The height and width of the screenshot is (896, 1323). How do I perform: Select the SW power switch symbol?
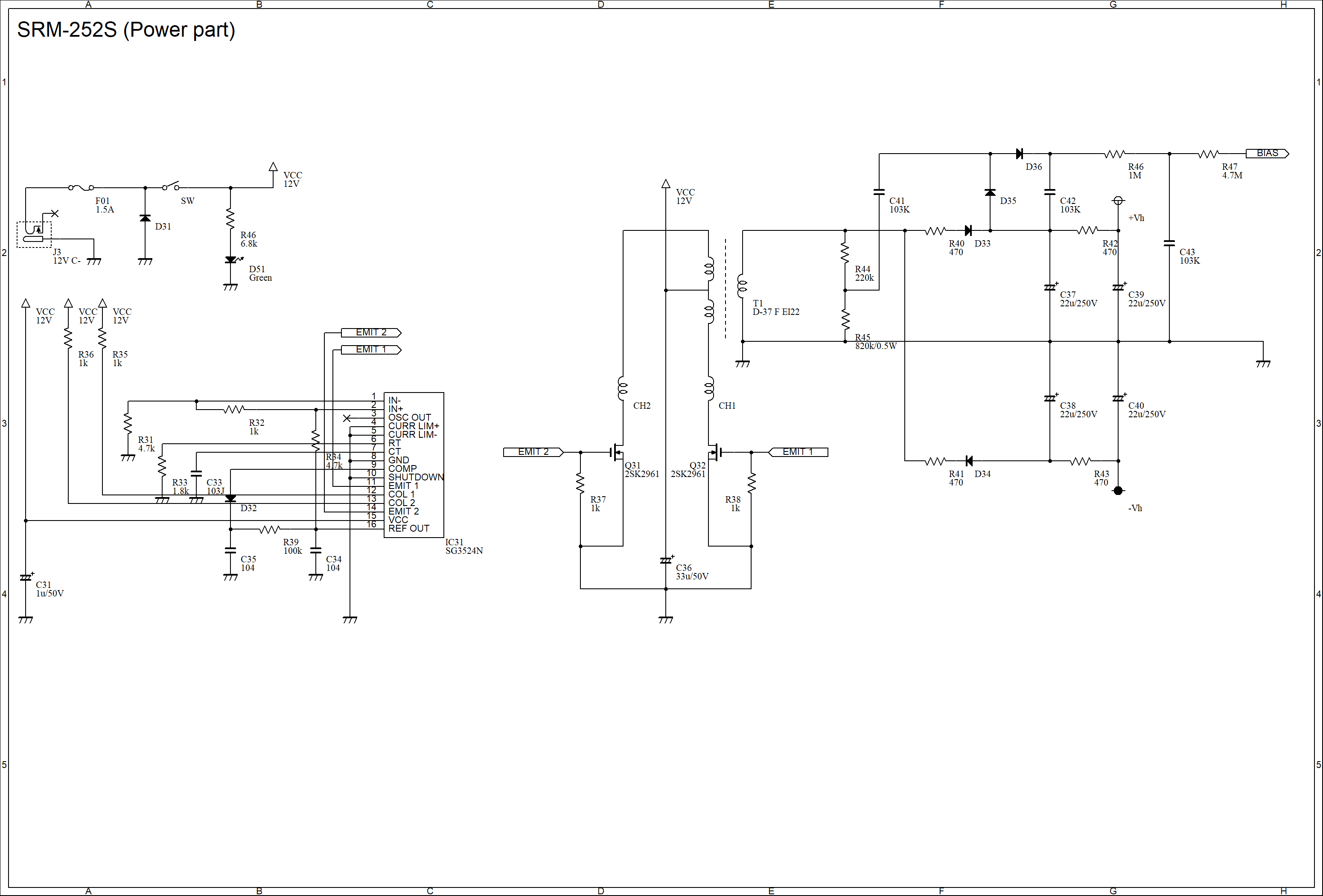[171, 186]
